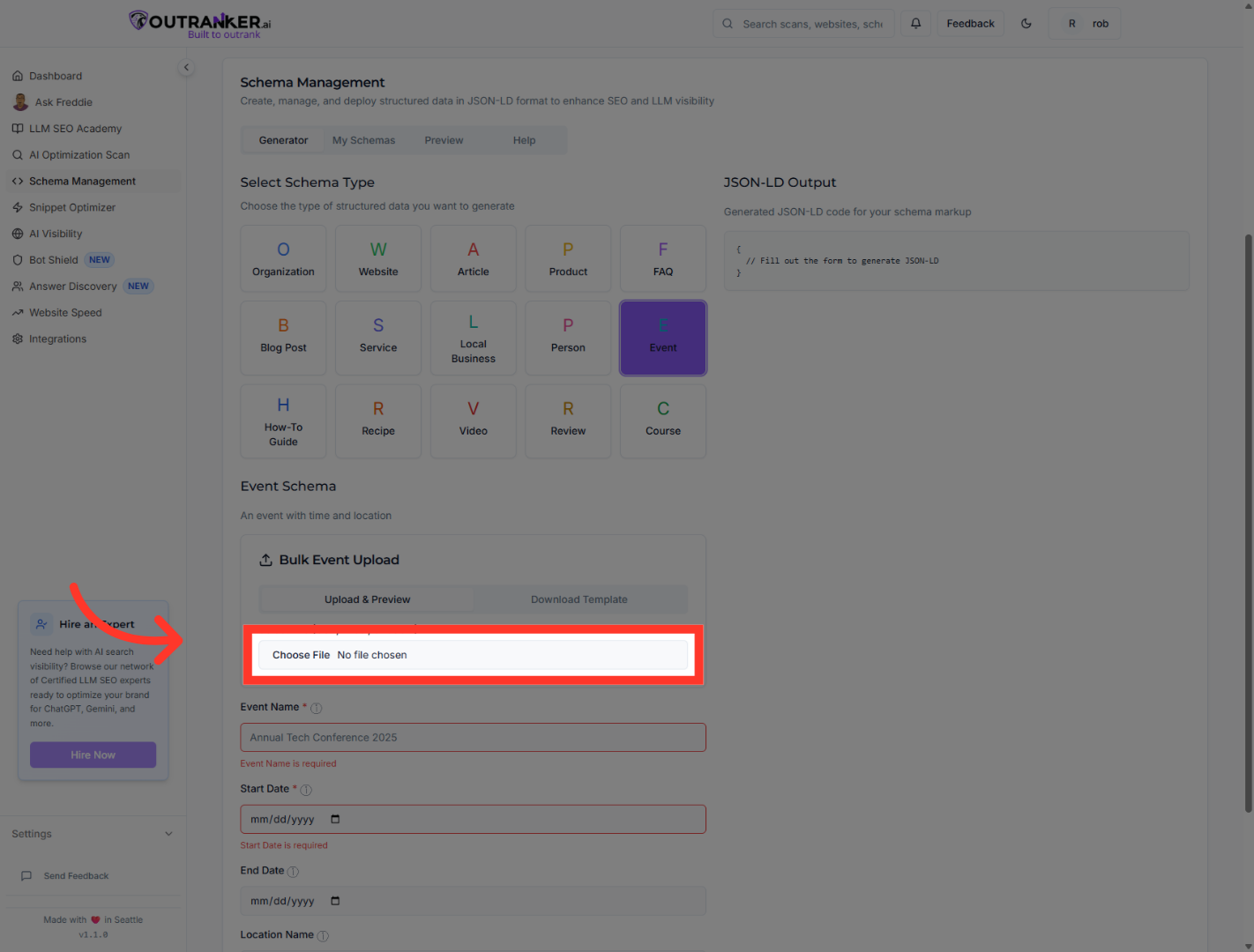Image resolution: width=1254 pixels, height=952 pixels.
Task: Expand the Settings section in sidebar
Action: pos(168,834)
